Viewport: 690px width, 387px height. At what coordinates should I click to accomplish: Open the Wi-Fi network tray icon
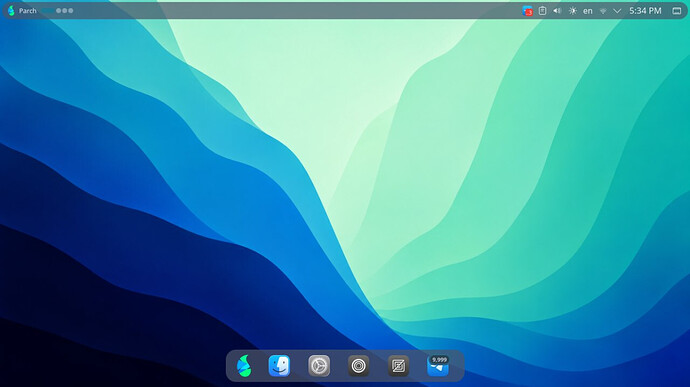click(603, 11)
